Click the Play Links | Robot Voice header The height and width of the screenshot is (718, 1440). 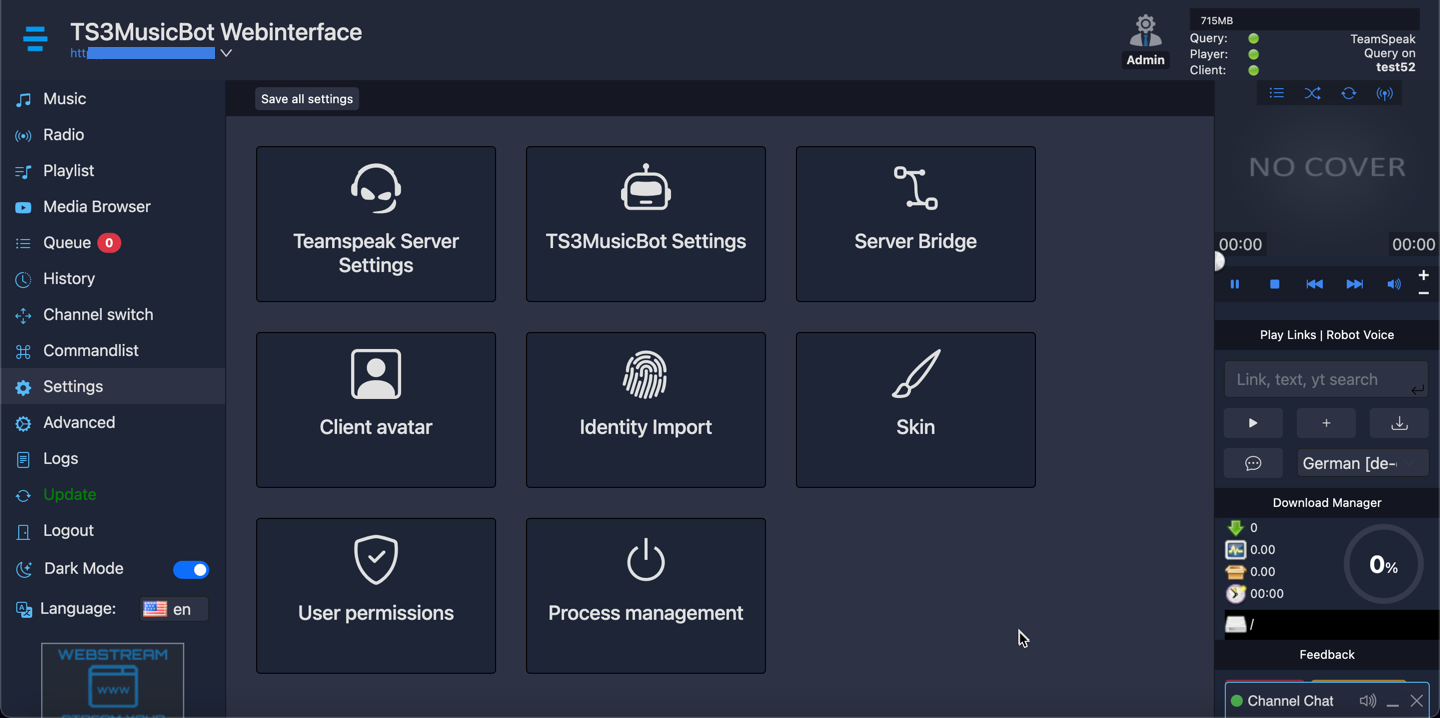coord(1327,335)
